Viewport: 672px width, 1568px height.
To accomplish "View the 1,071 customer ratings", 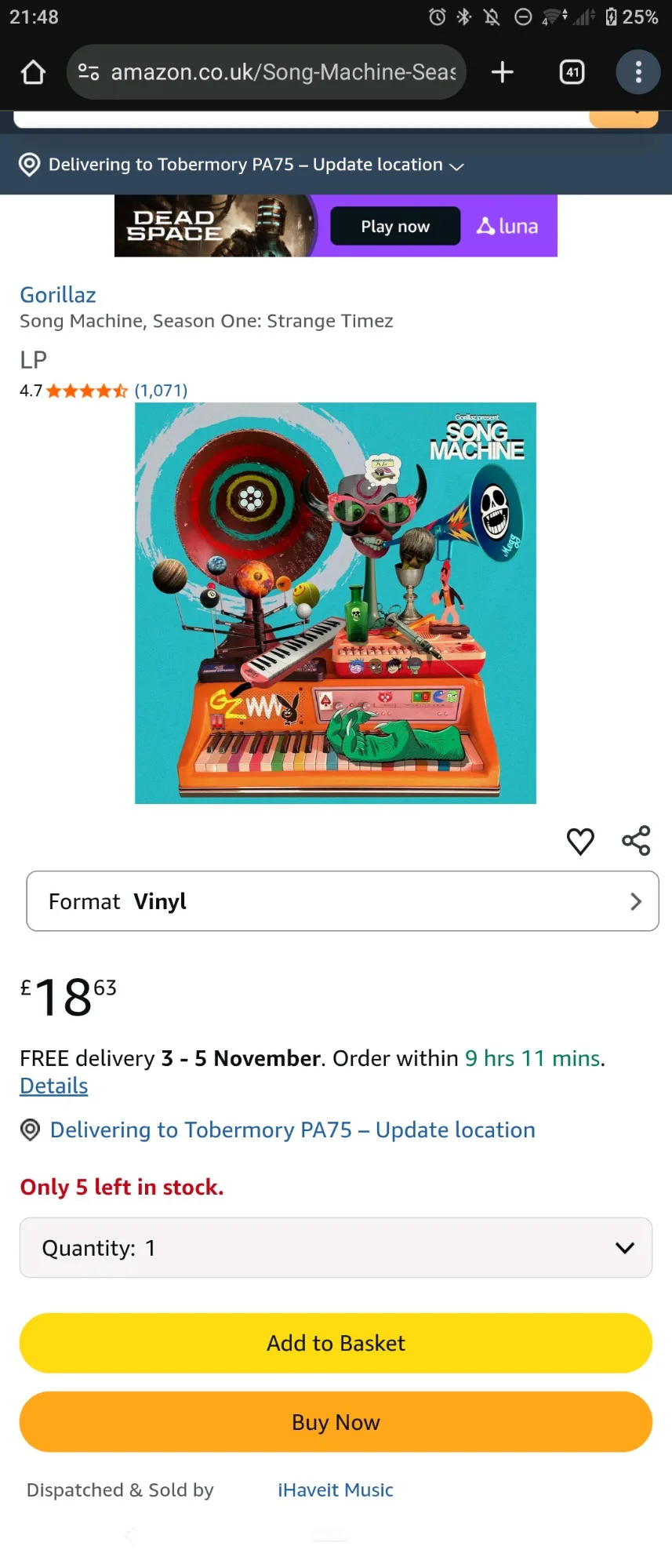I will (161, 391).
